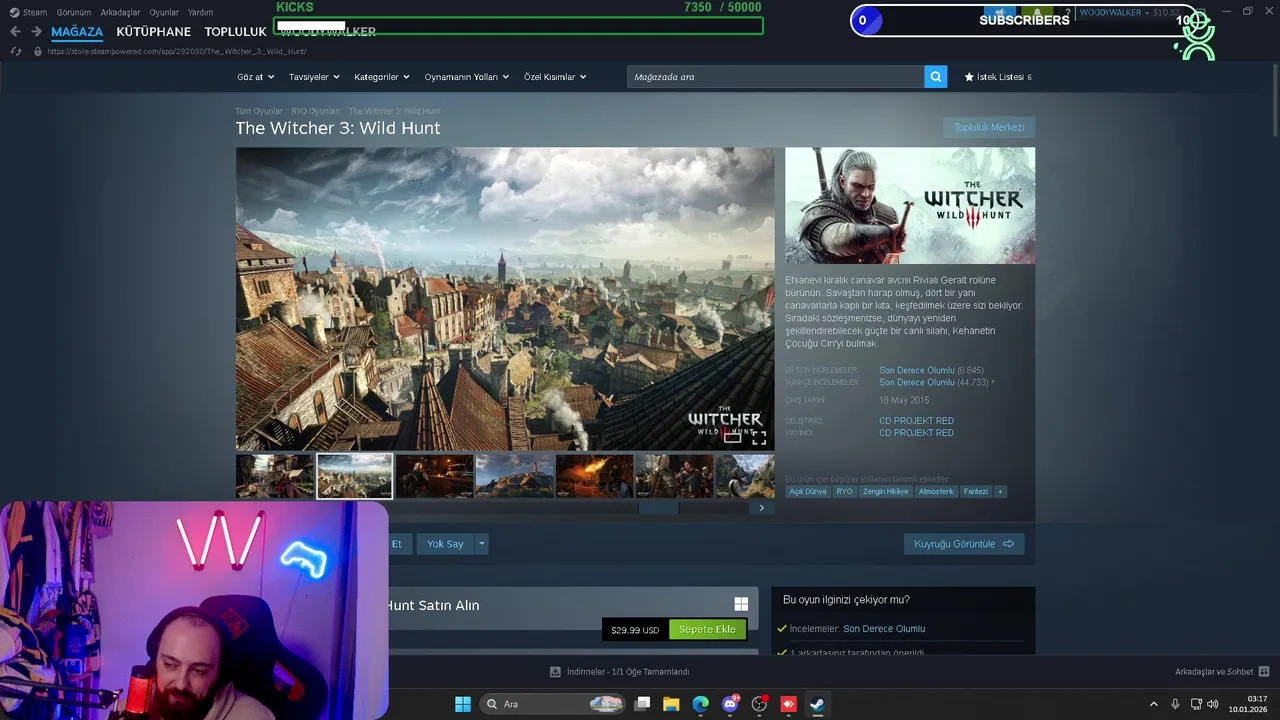The width and height of the screenshot is (1280, 720).
Task: Click the Tüm Oyunlar breadcrumb
Action: point(259,111)
